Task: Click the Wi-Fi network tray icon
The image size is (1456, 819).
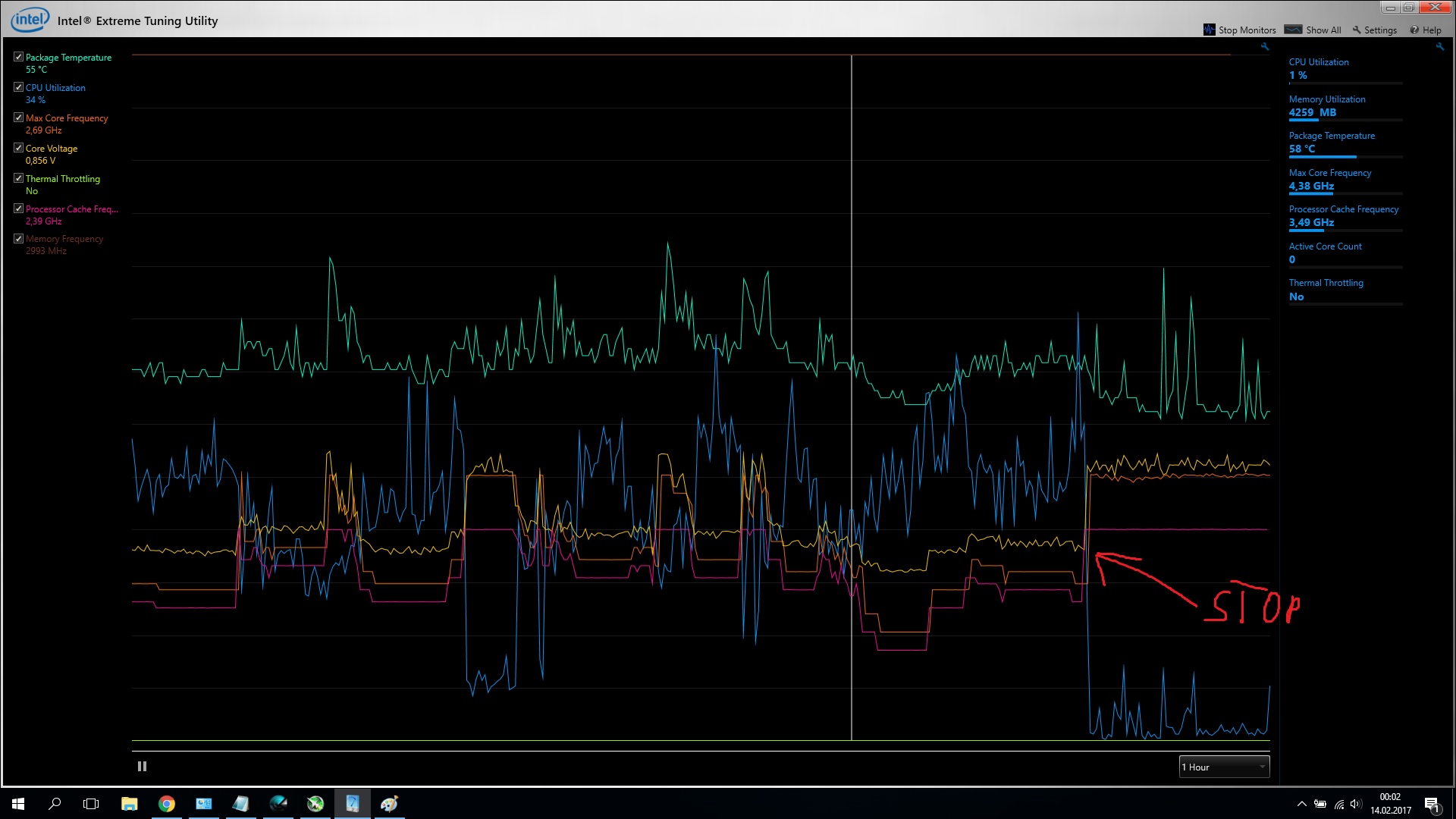Action: click(1339, 804)
